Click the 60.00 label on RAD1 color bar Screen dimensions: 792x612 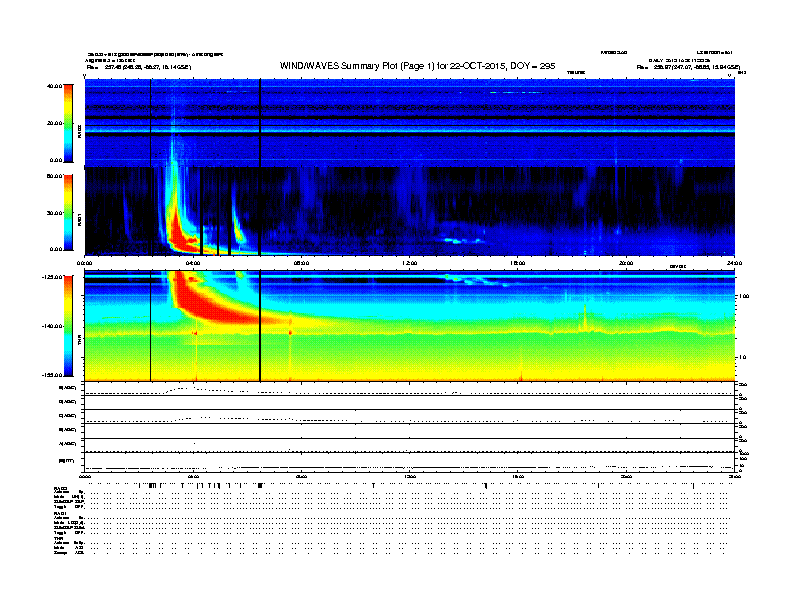click(54, 176)
